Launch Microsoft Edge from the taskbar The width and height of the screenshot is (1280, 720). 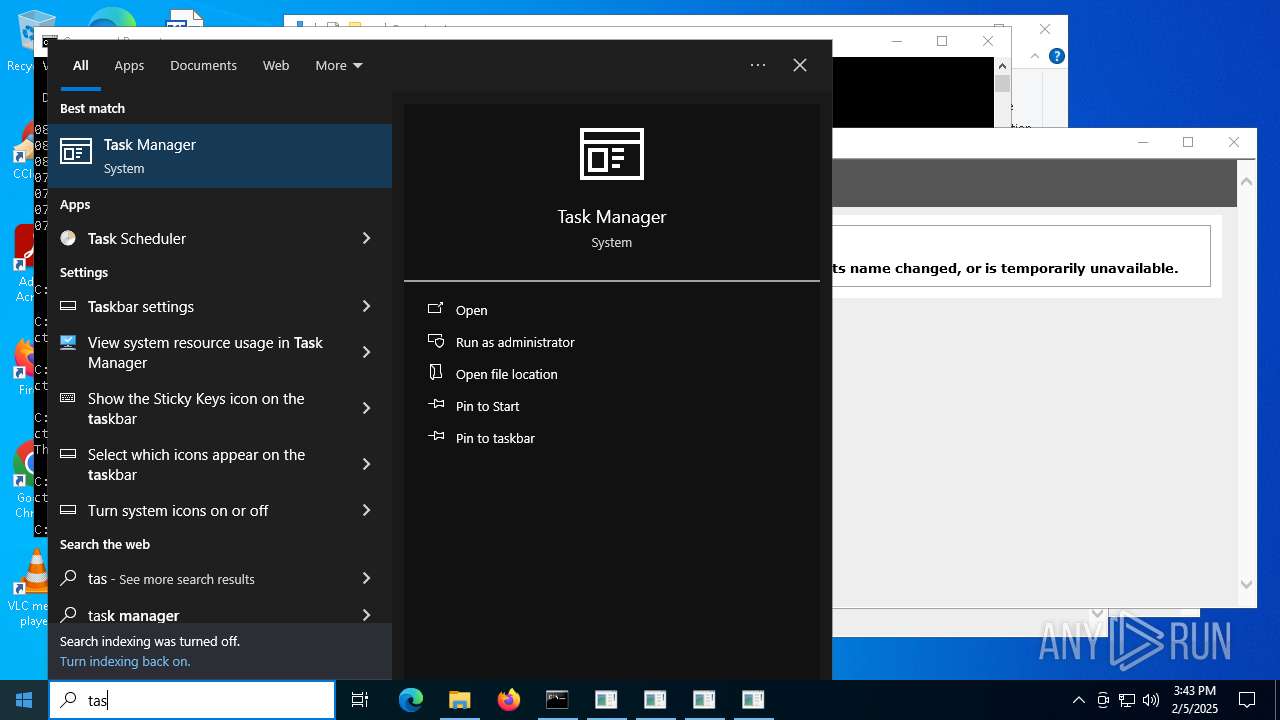[x=411, y=700]
